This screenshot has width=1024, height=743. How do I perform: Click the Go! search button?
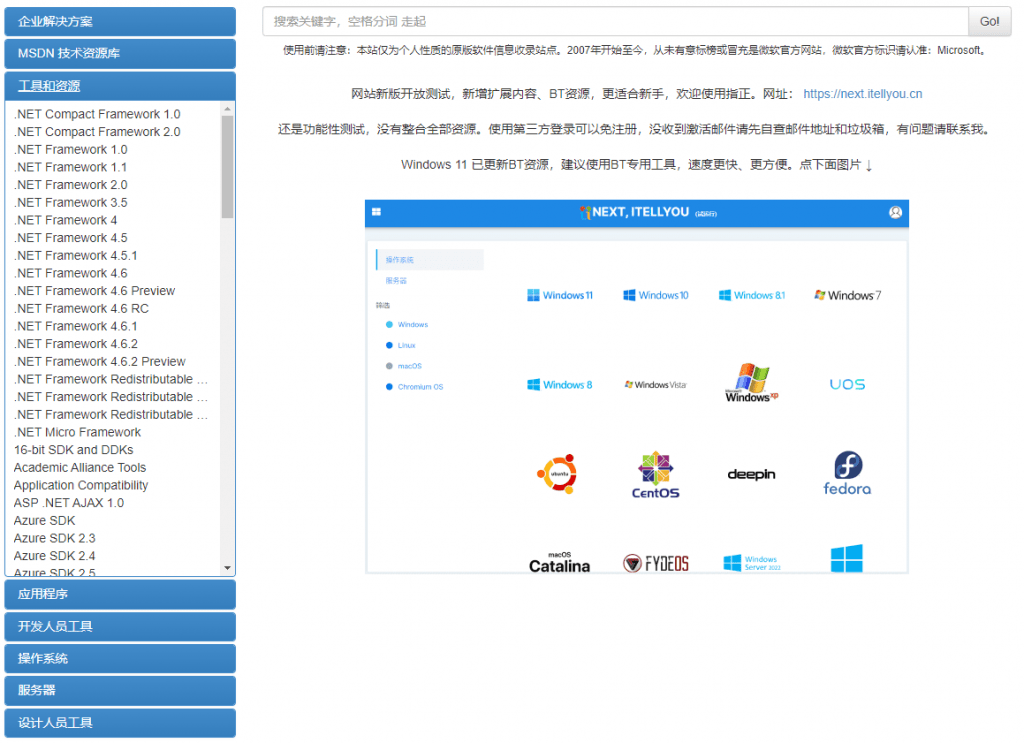pyautogui.click(x=989, y=22)
